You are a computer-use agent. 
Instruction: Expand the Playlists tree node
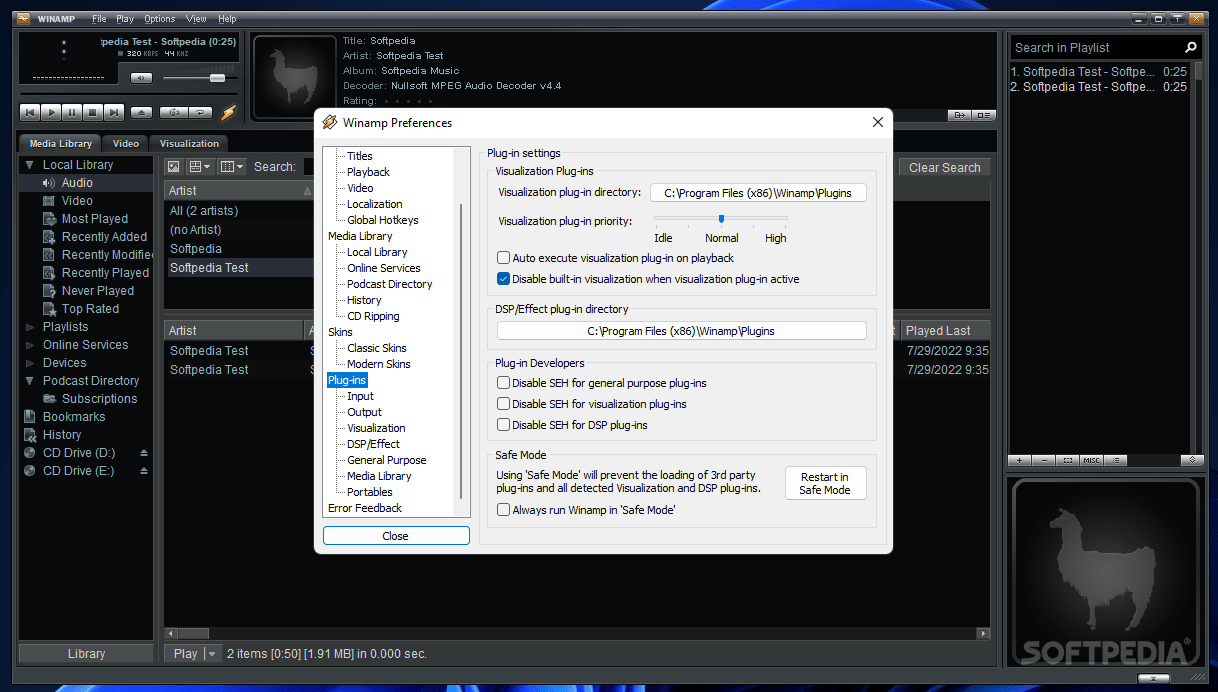coord(31,327)
